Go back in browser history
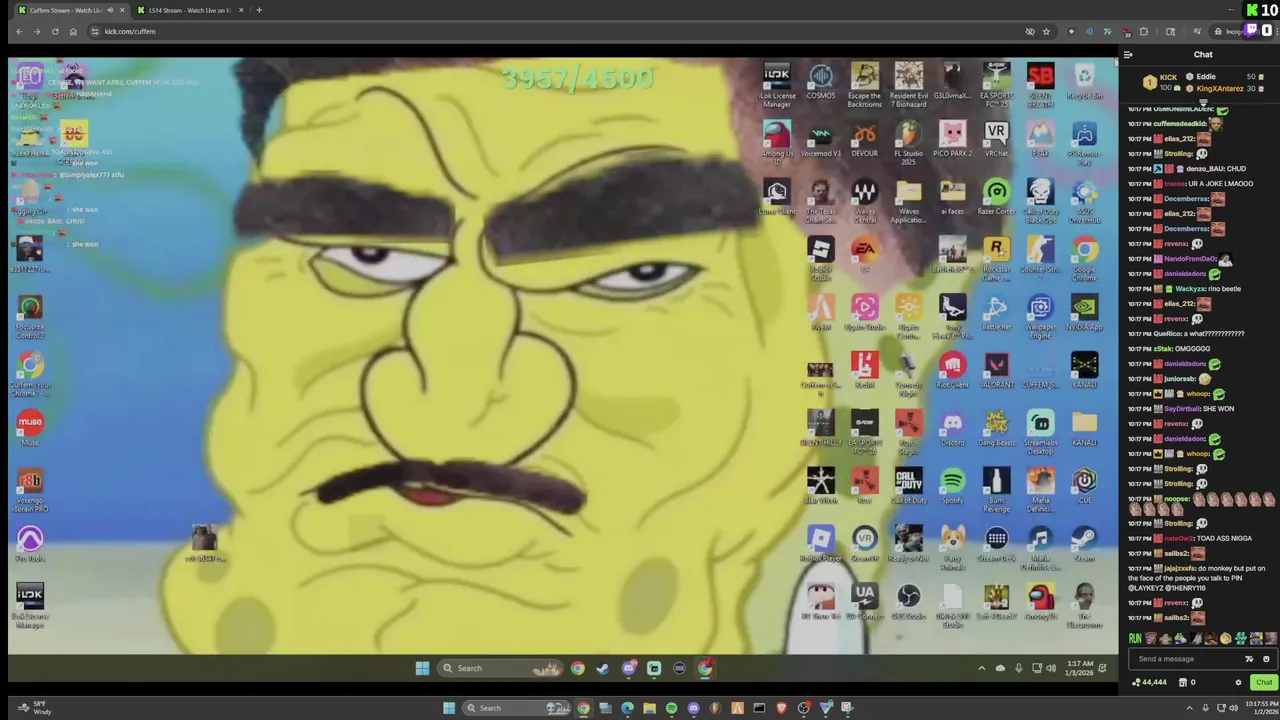This screenshot has height=720, width=1280. pos(19,31)
